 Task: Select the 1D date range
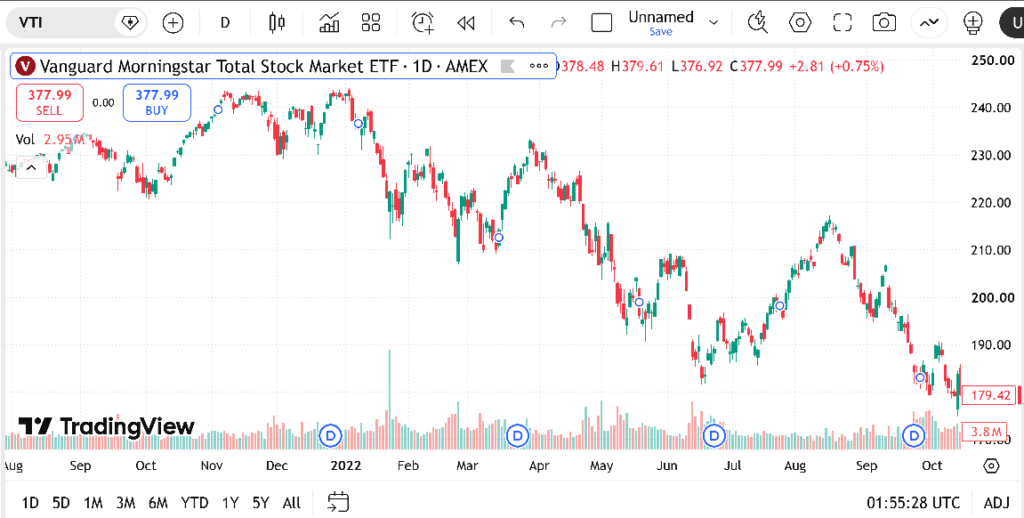30,503
